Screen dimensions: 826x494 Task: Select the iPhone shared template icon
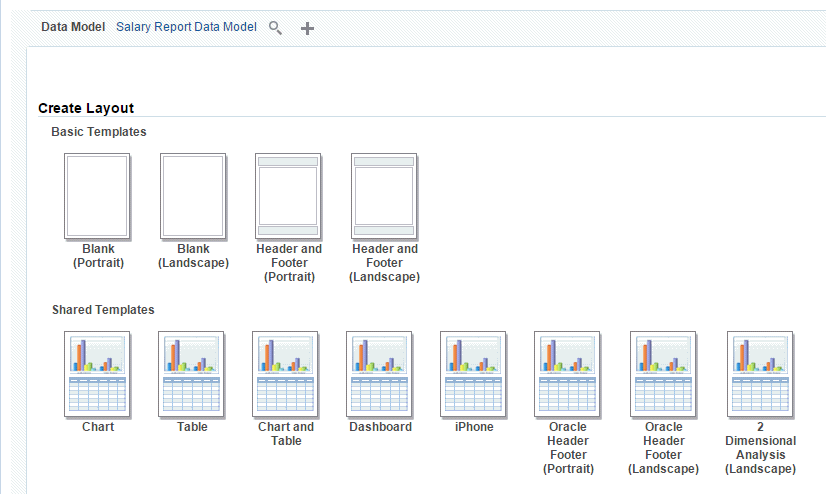(x=474, y=374)
